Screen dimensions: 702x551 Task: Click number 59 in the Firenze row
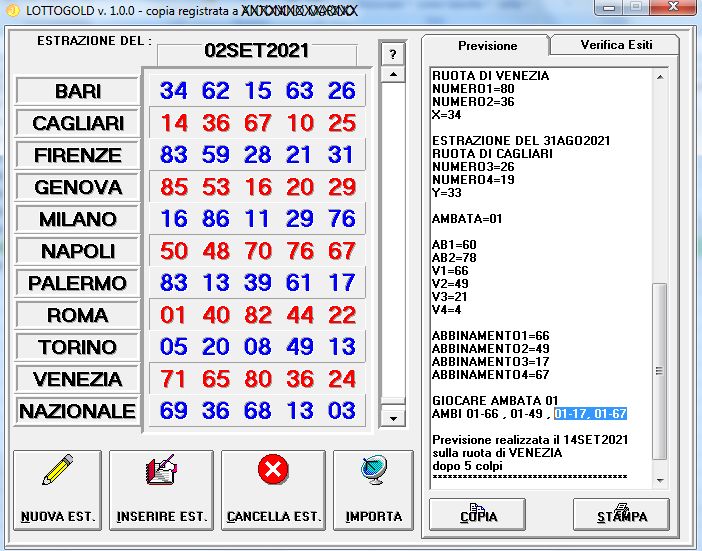click(x=215, y=154)
